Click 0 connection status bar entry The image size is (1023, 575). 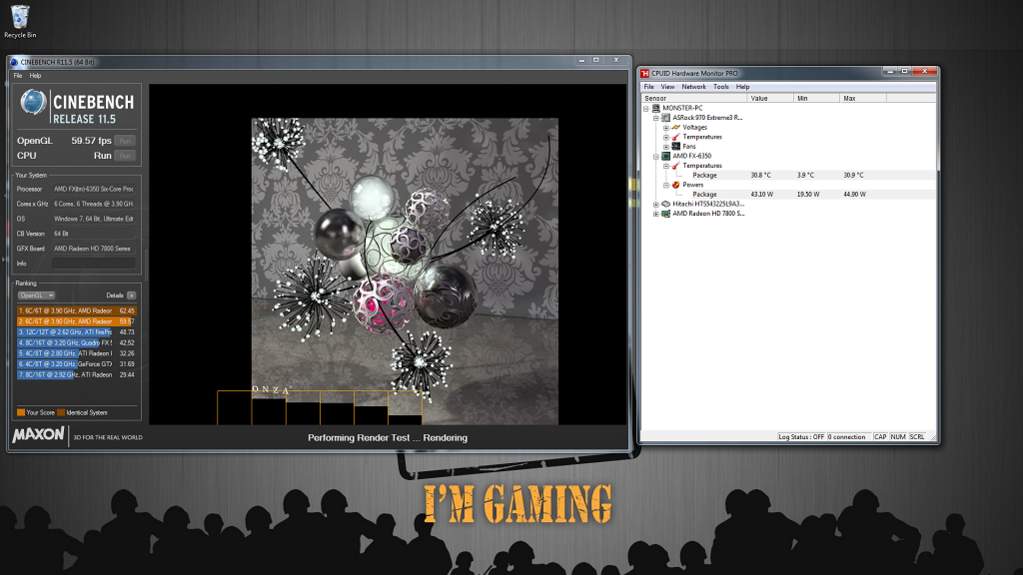846,437
